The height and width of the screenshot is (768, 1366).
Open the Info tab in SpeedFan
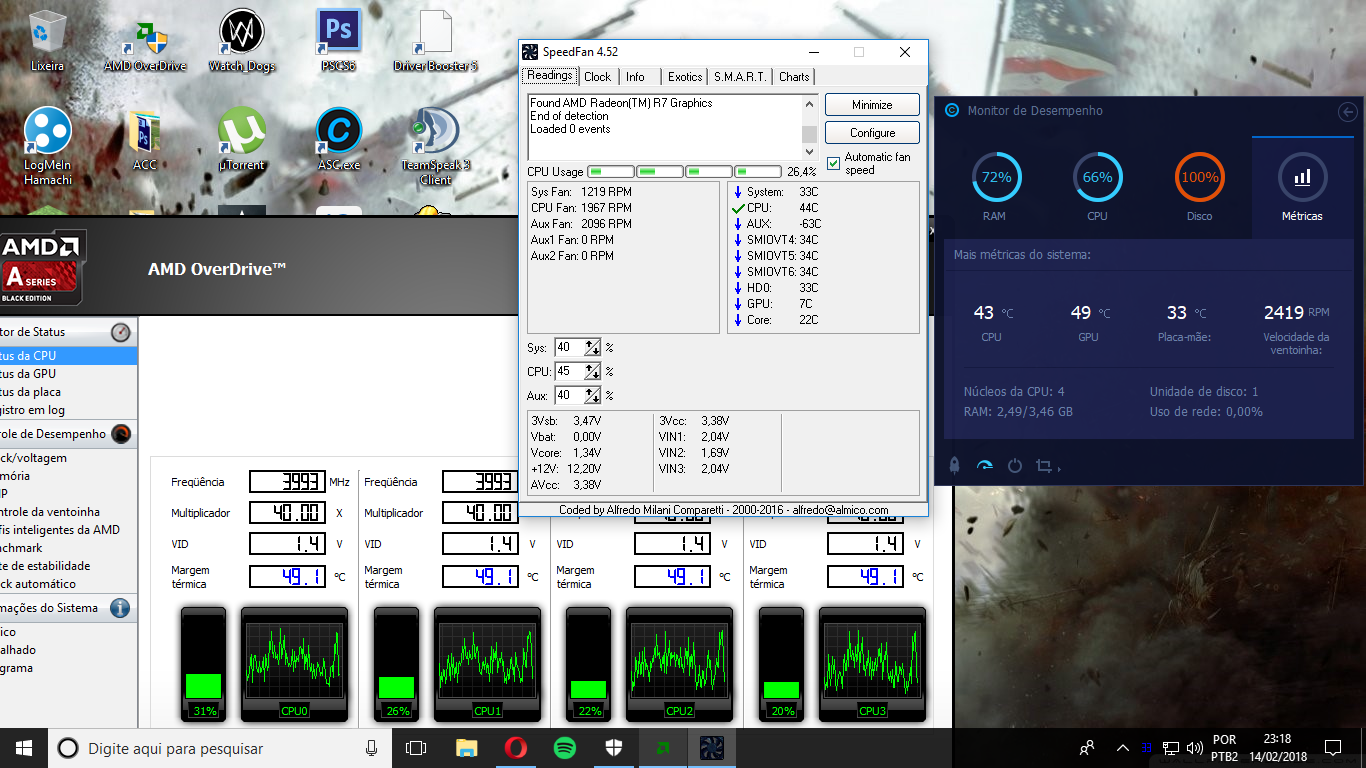(x=636, y=77)
